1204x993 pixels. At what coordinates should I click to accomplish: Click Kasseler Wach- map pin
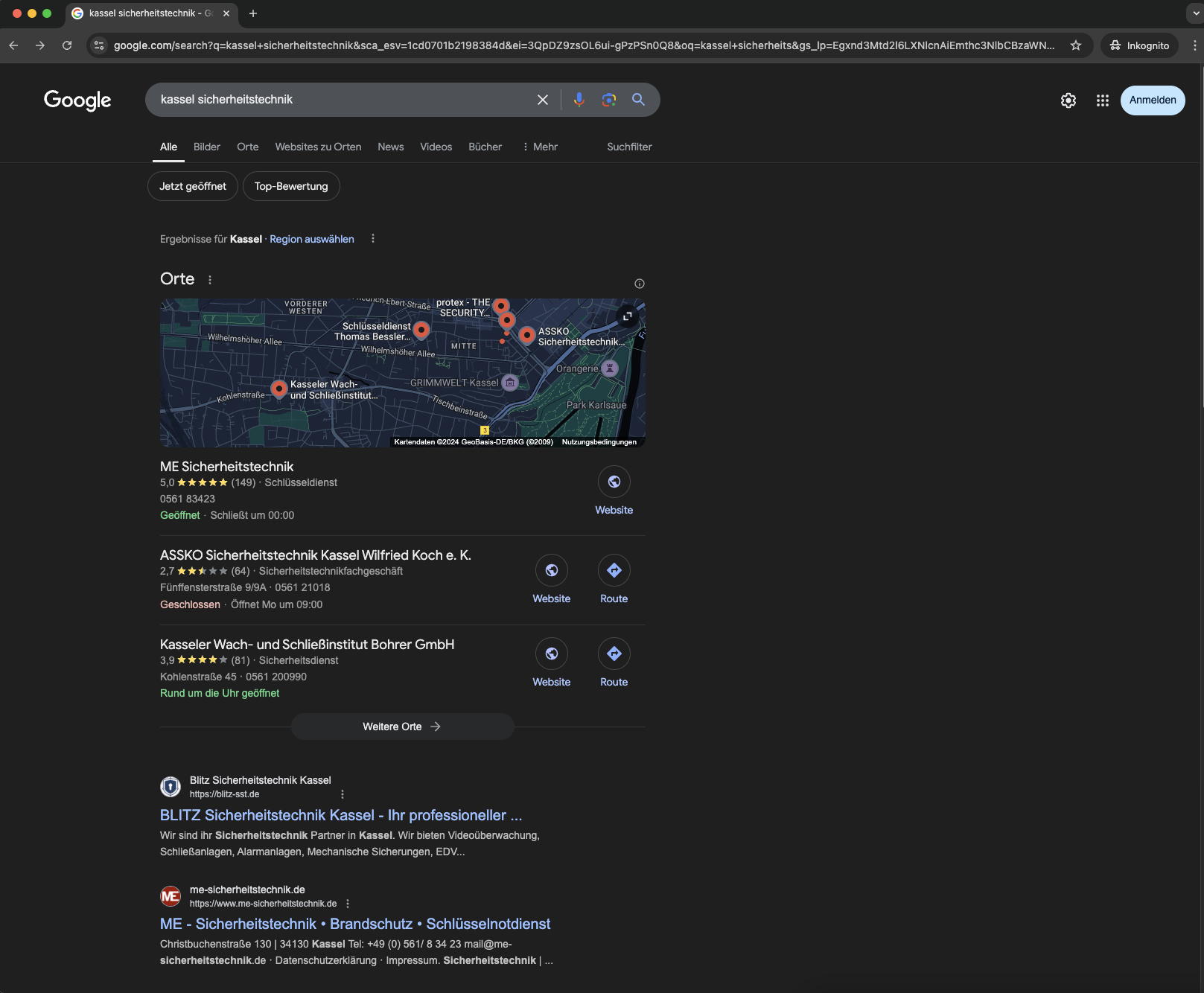279,389
